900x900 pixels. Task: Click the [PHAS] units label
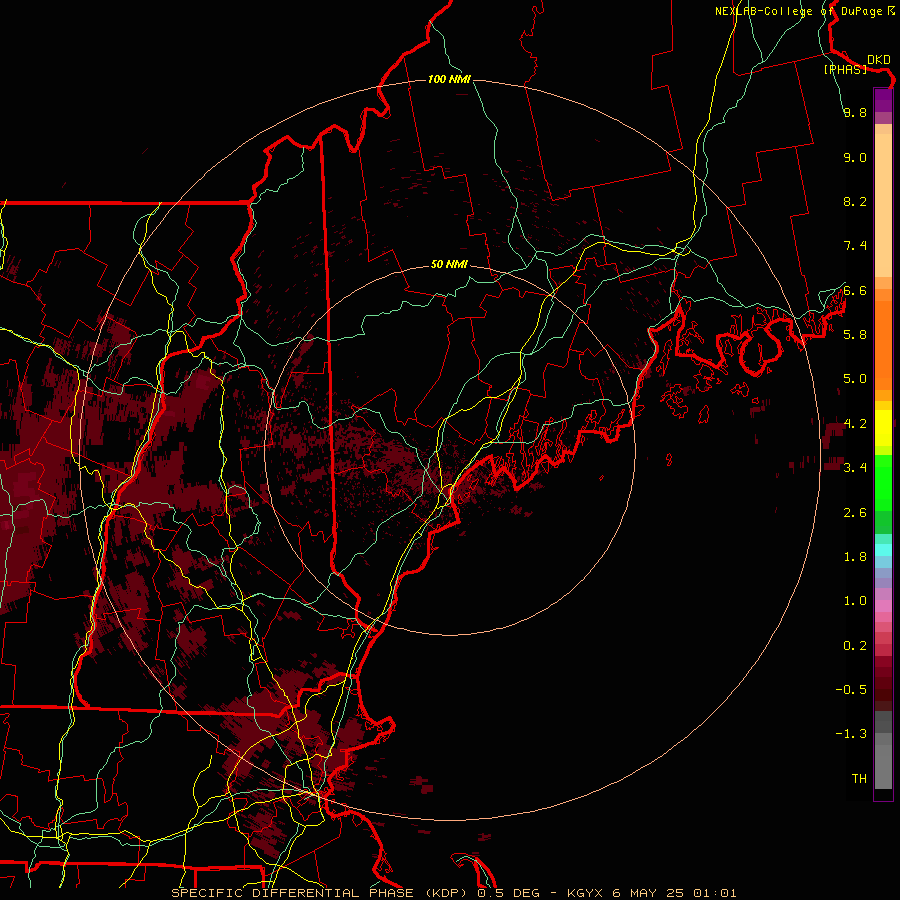(845, 69)
